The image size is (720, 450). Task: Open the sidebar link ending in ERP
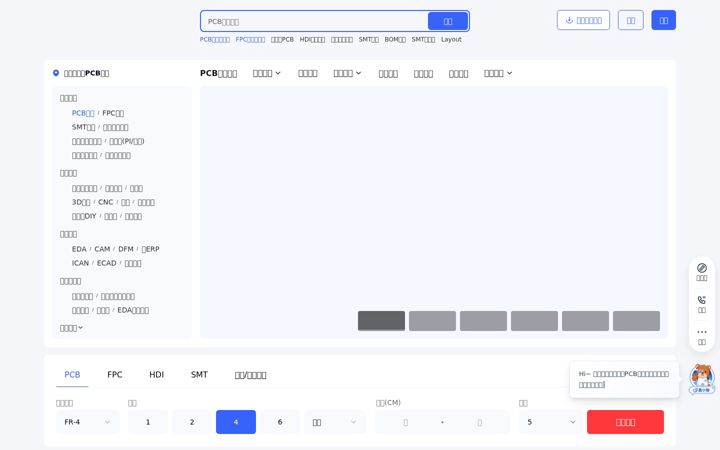(x=150, y=249)
